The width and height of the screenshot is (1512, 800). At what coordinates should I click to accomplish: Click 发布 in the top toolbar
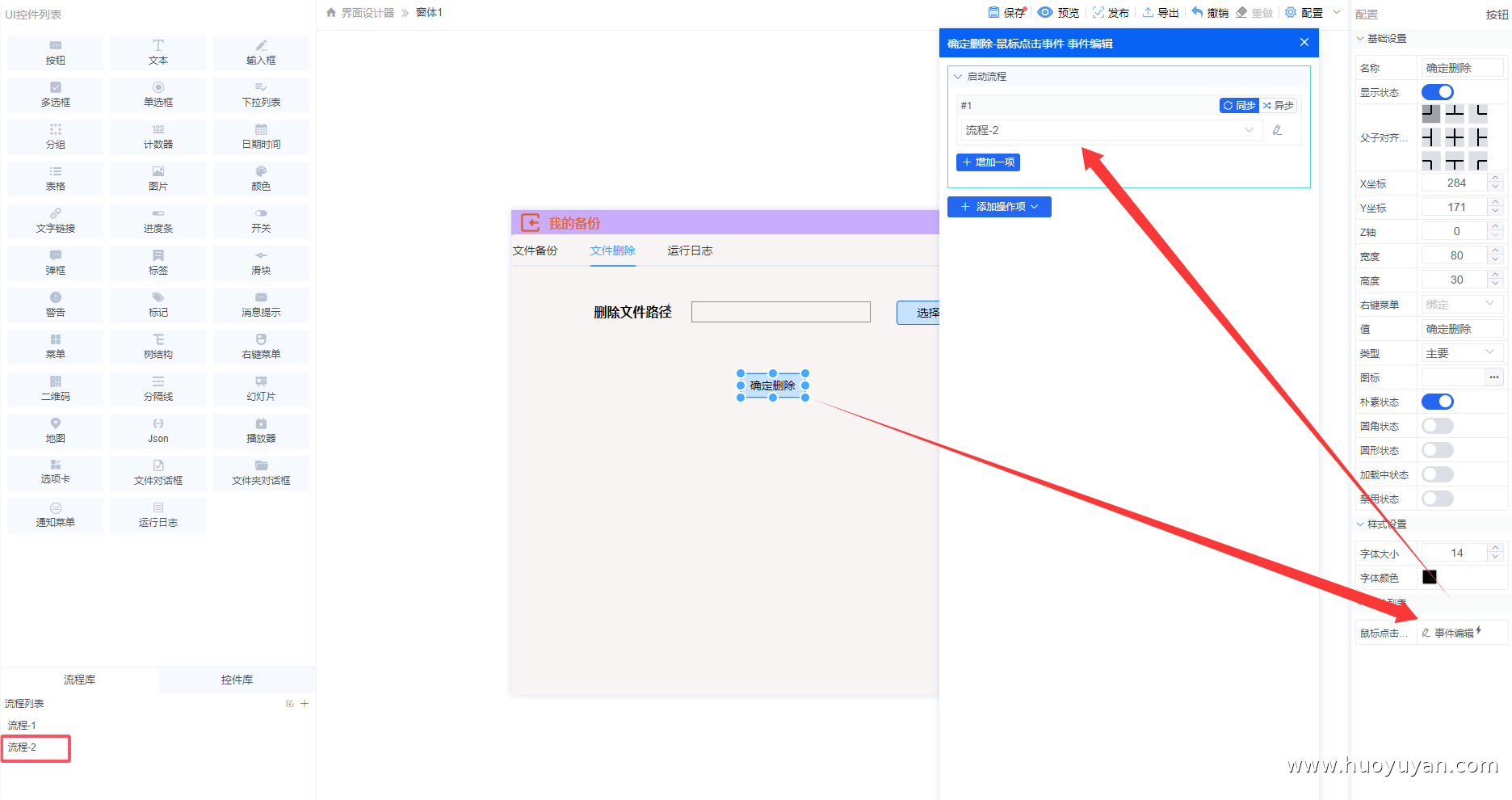tap(1111, 13)
